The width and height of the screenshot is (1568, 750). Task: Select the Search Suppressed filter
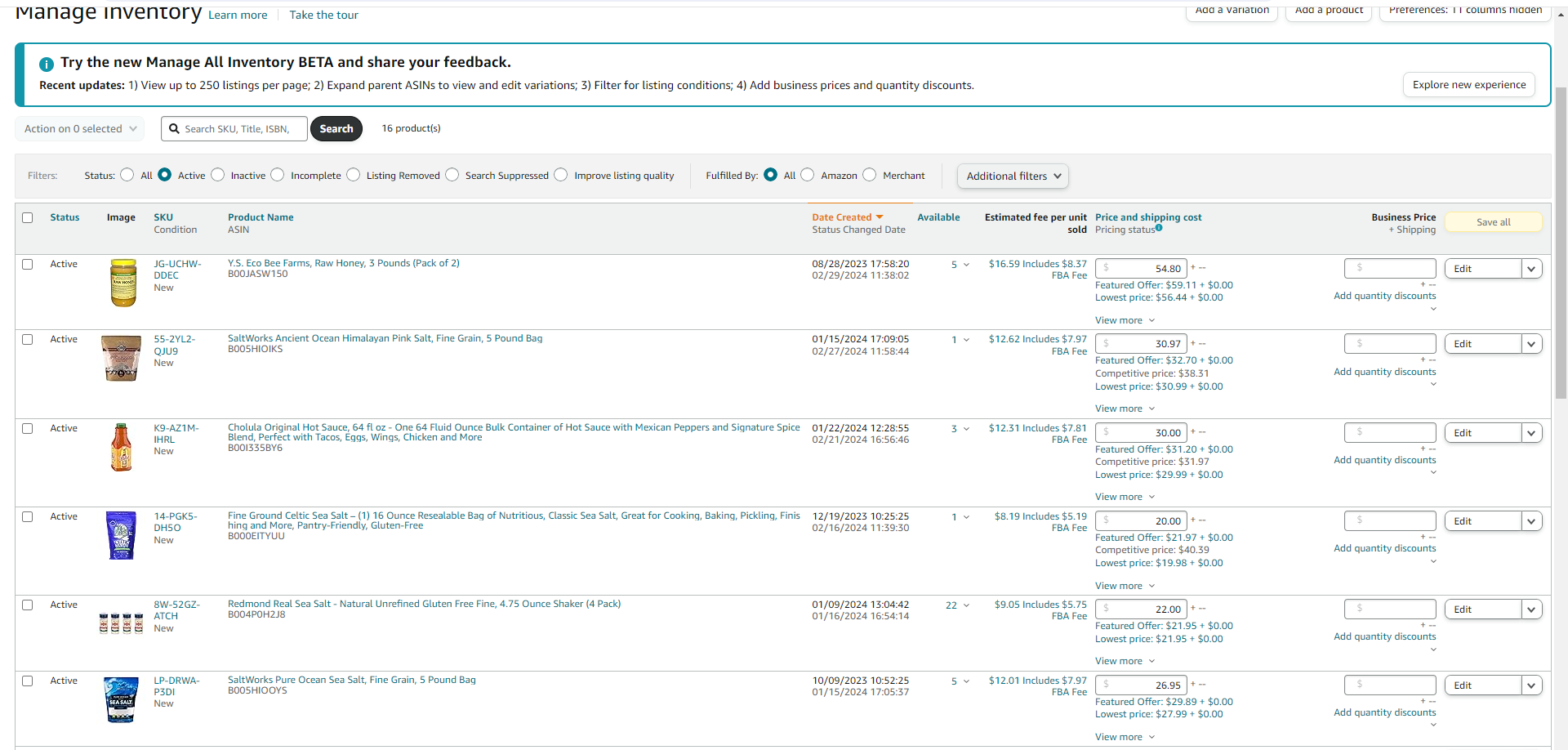tap(452, 175)
